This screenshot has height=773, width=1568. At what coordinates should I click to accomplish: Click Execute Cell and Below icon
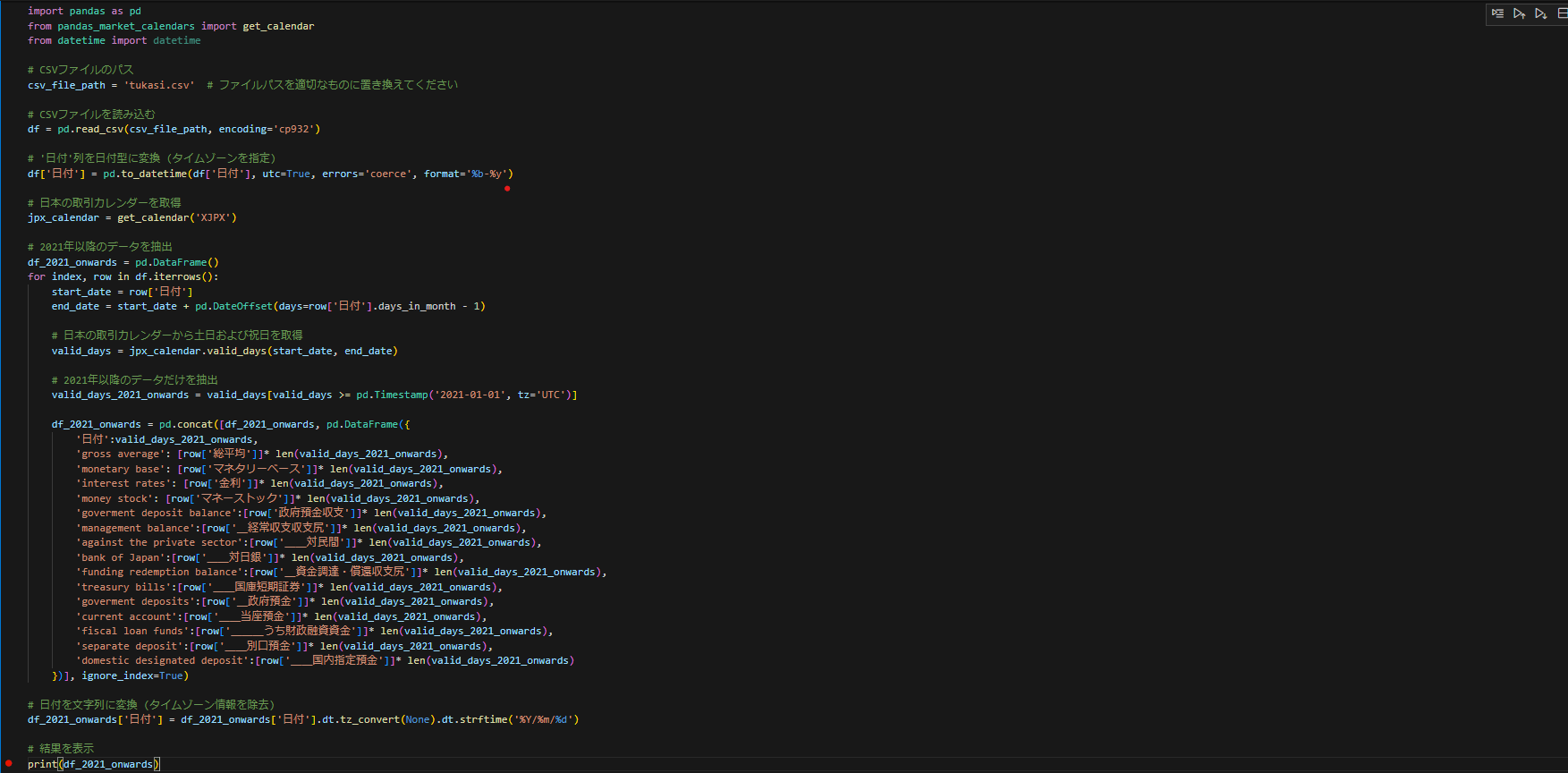[x=1540, y=13]
